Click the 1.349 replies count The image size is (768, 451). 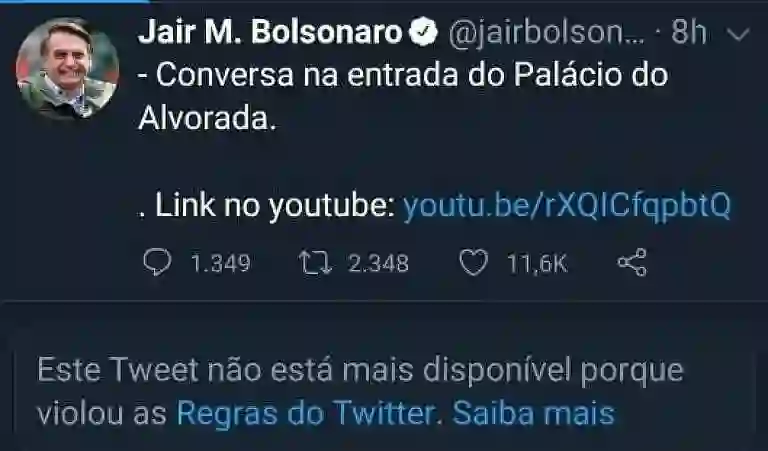[x=220, y=263]
